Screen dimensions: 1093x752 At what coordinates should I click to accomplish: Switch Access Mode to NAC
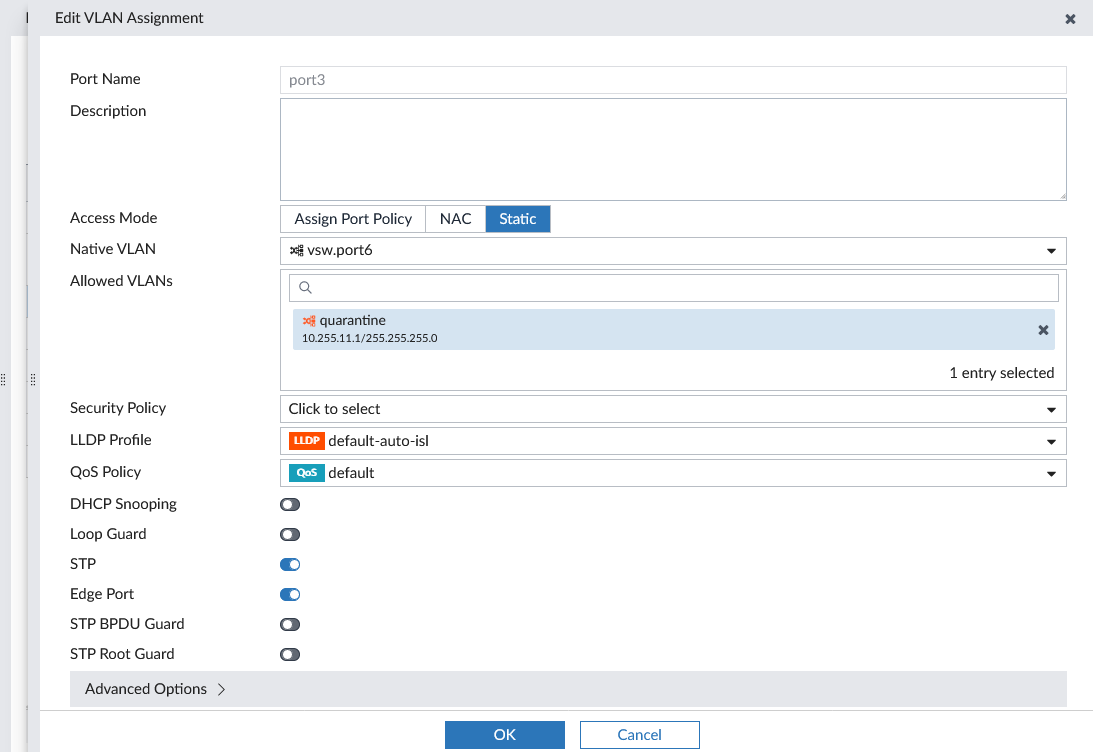click(x=455, y=218)
